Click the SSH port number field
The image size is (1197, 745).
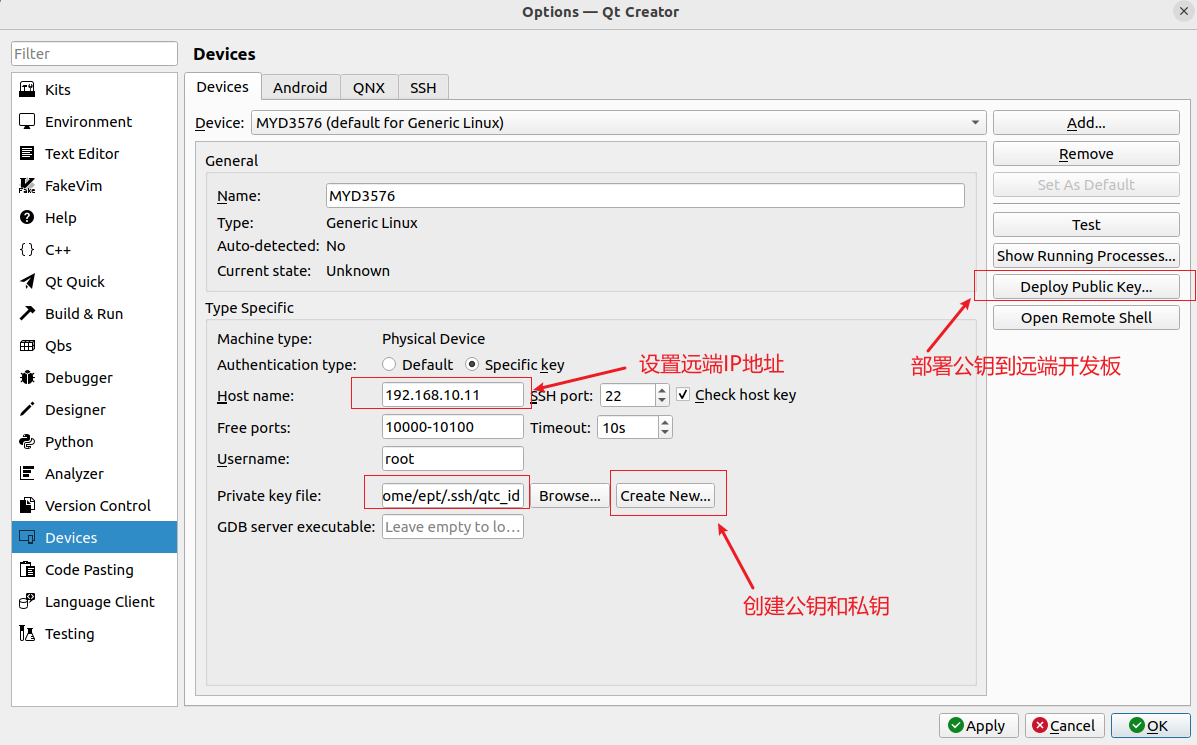point(628,395)
